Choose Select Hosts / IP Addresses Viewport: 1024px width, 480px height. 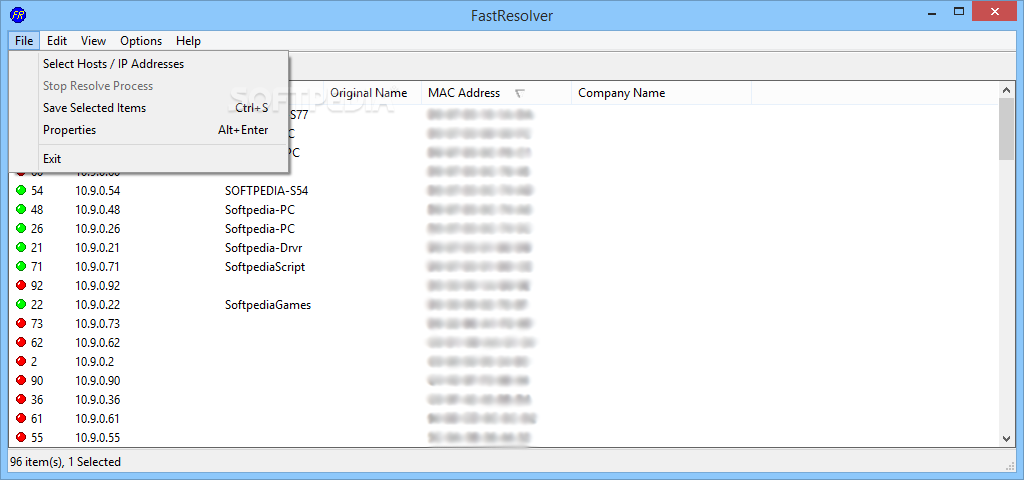[149, 64]
